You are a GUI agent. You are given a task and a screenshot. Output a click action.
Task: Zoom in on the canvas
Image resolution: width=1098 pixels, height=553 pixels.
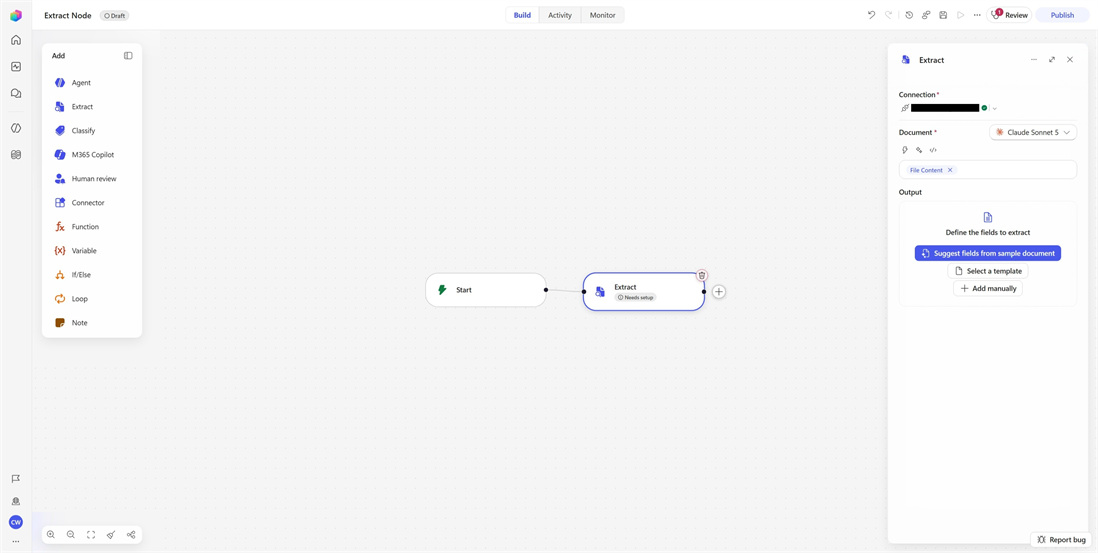[51, 535]
